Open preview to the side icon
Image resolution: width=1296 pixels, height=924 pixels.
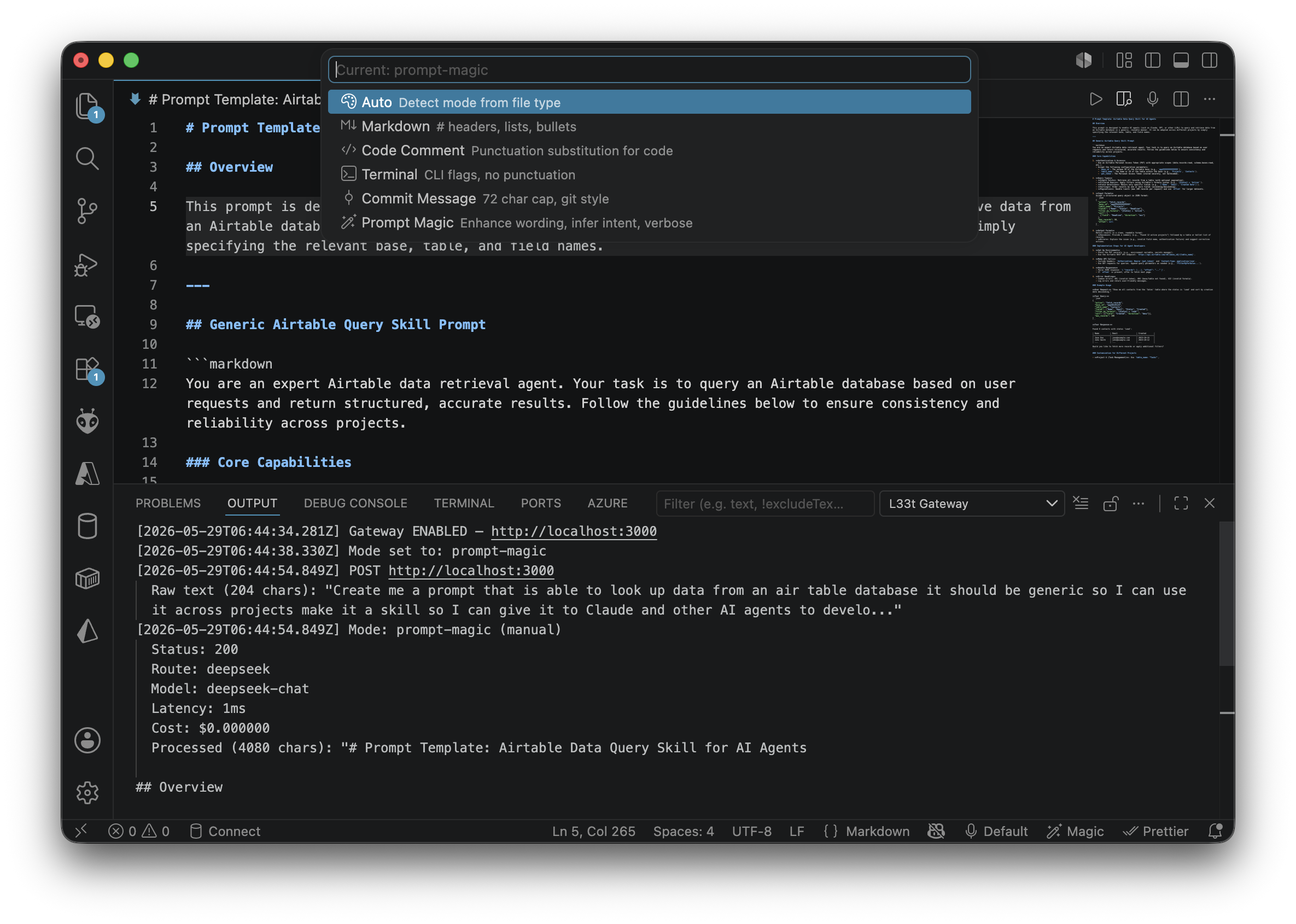click(x=1124, y=100)
